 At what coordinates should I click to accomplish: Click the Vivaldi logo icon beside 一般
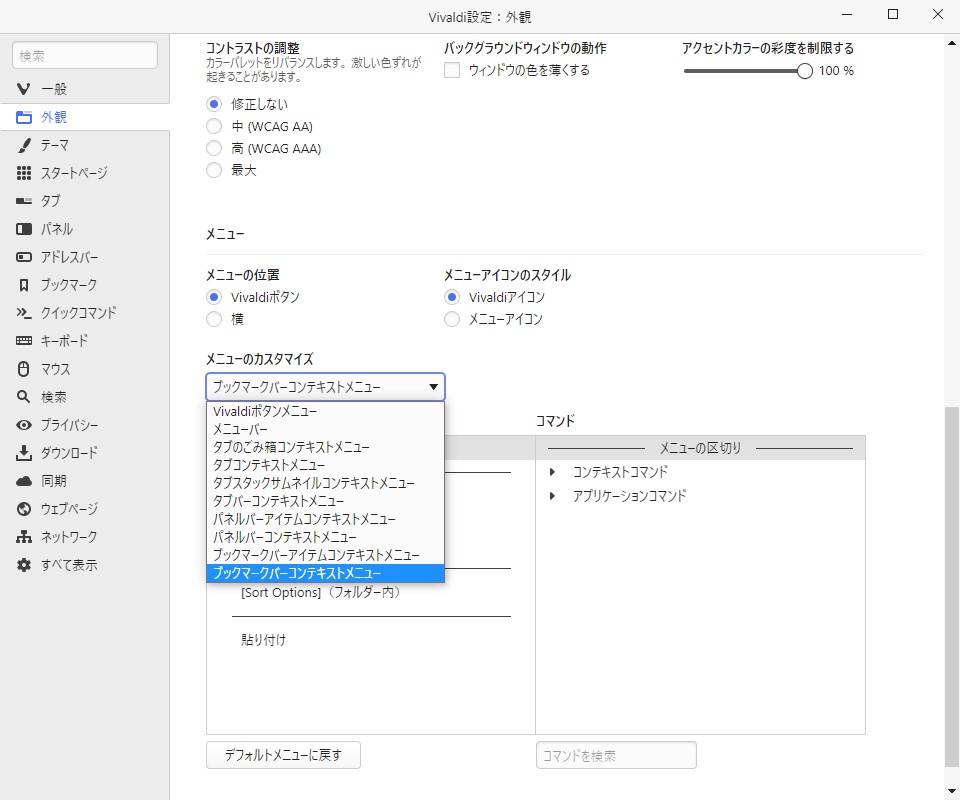(23, 89)
